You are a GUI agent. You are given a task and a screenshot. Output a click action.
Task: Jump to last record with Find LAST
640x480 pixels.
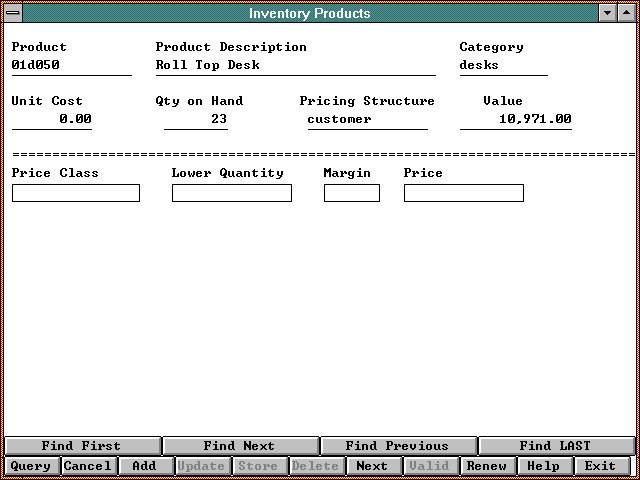[x=555, y=446]
